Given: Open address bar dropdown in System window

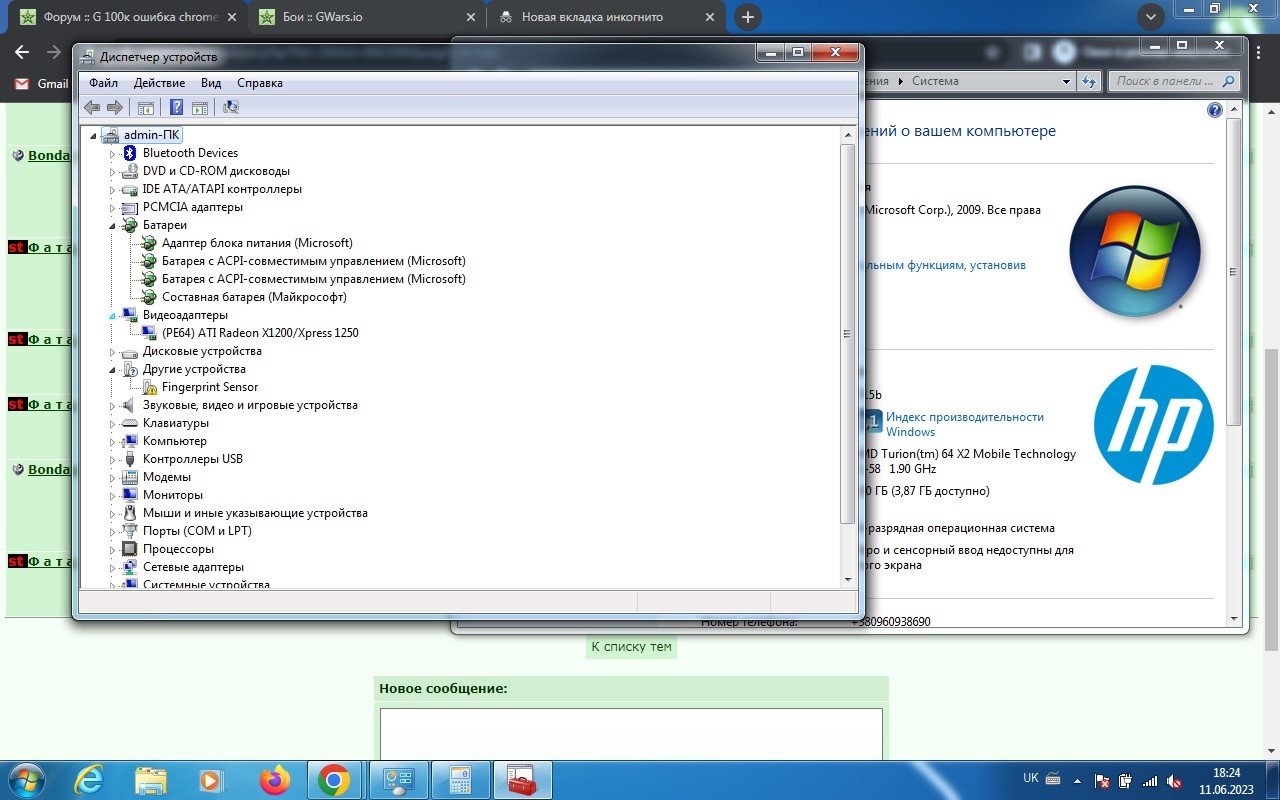Looking at the screenshot, I should pyautogui.click(x=1066, y=81).
